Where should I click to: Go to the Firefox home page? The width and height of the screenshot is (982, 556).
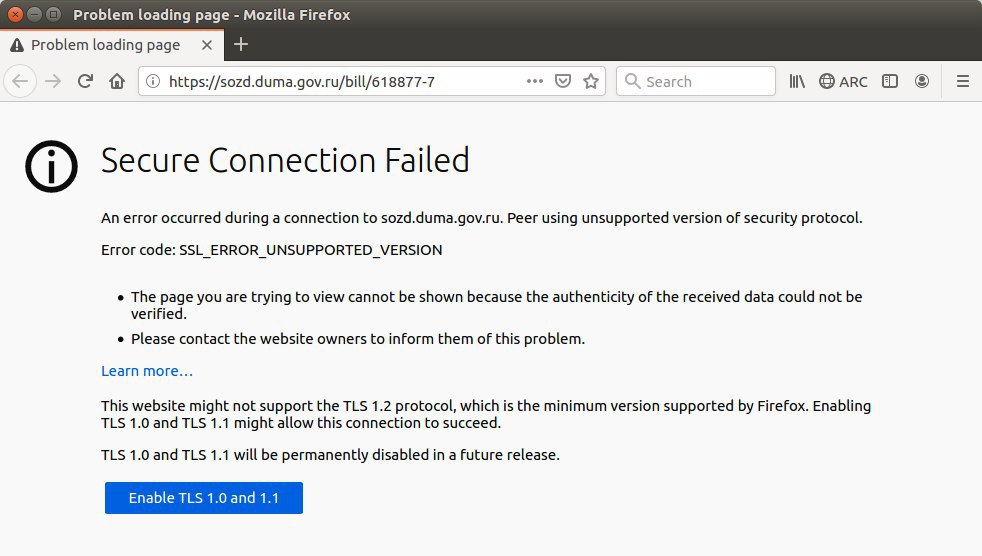pyautogui.click(x=117, y=81)
